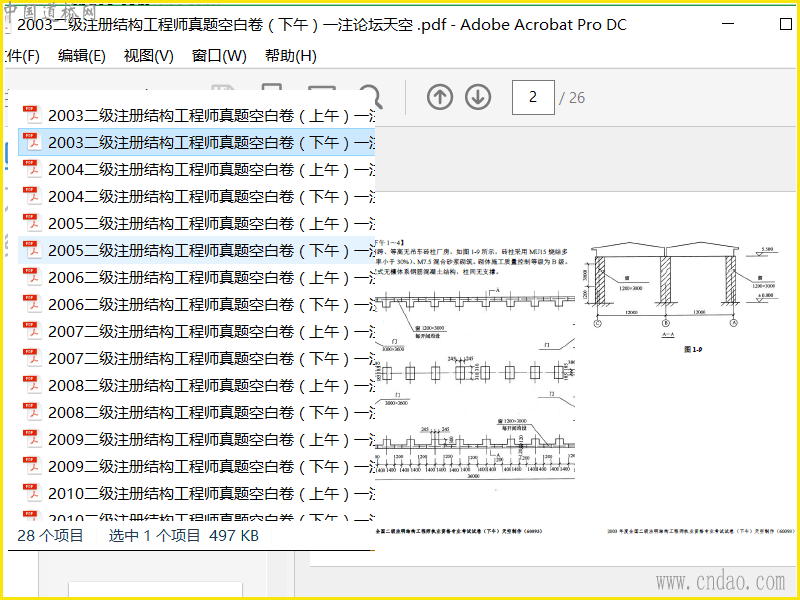The image size is (800, 600).
Task: Click PDF icon of 2004 上午 file
Action: click(x=32, y=169)
